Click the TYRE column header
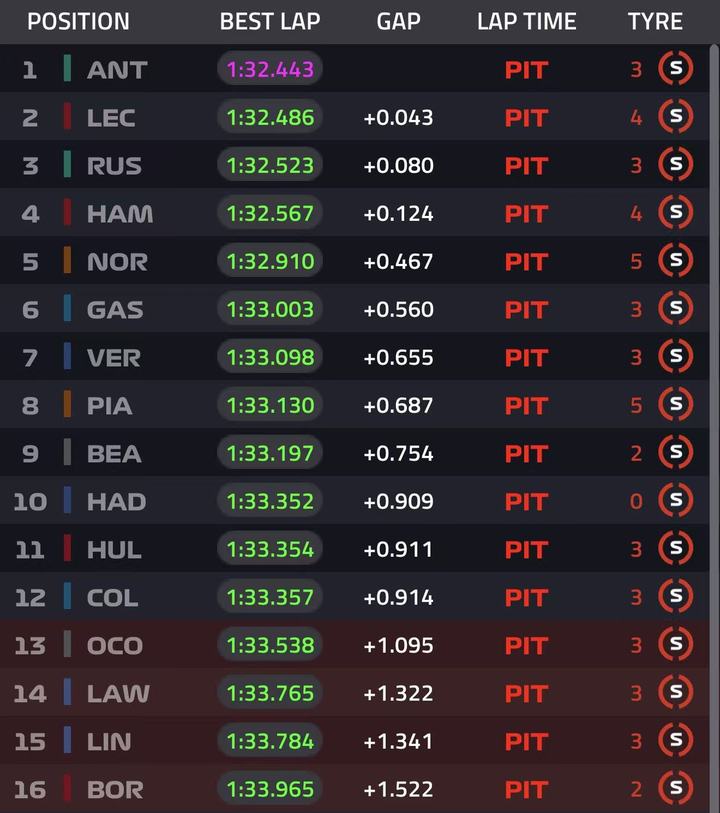720x813 pixels. click(x=655, y=21)
